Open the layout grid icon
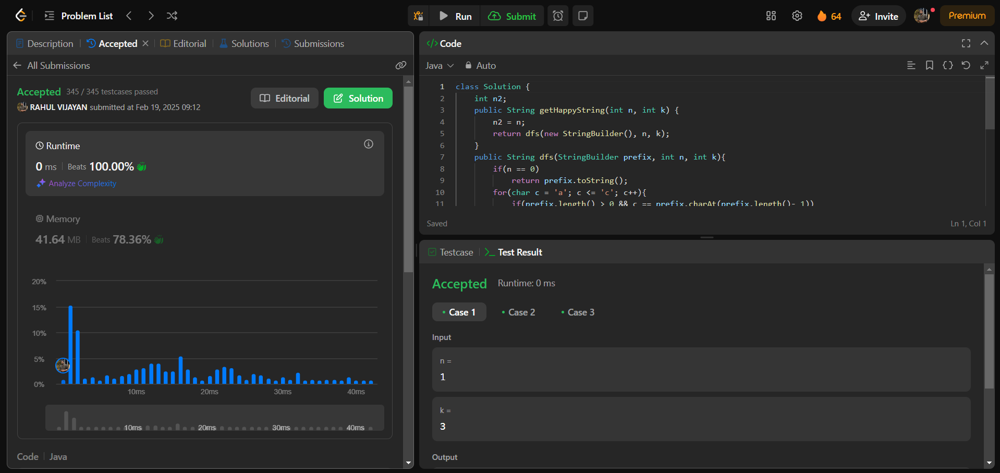 [771, 16]
